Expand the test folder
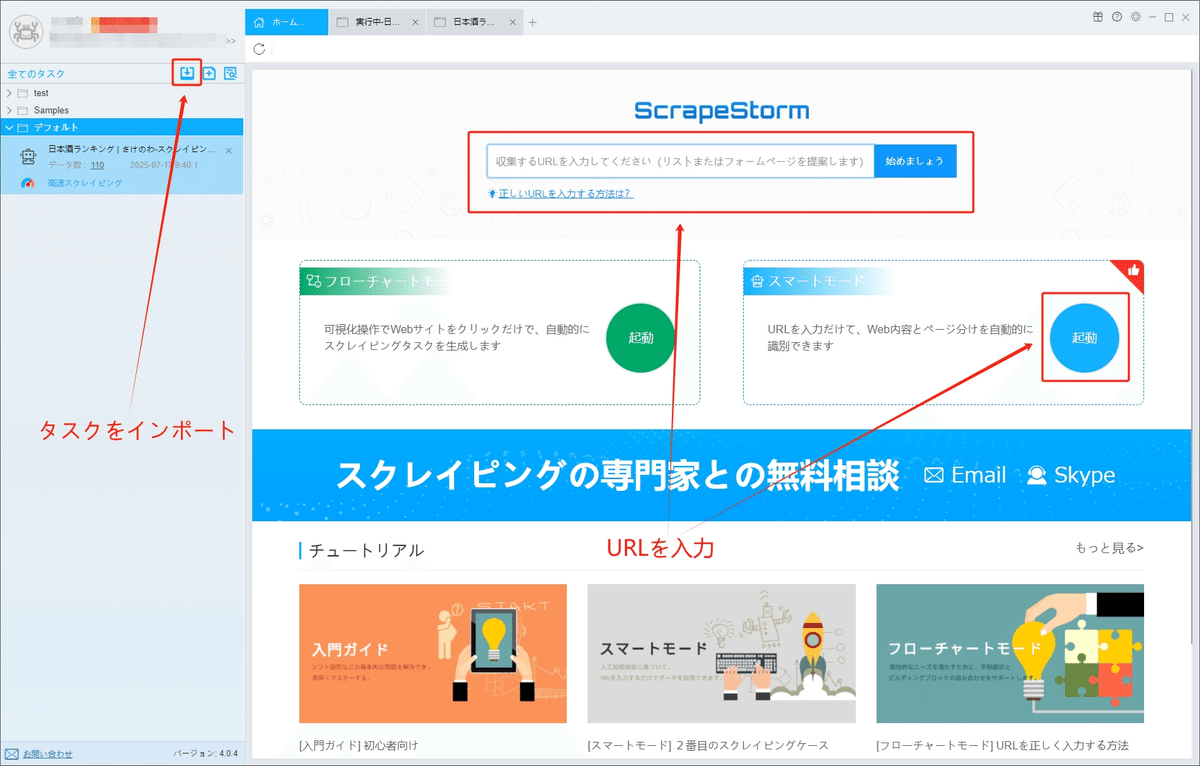Screen dimensions: 1200x766 [x=9, y=93]
